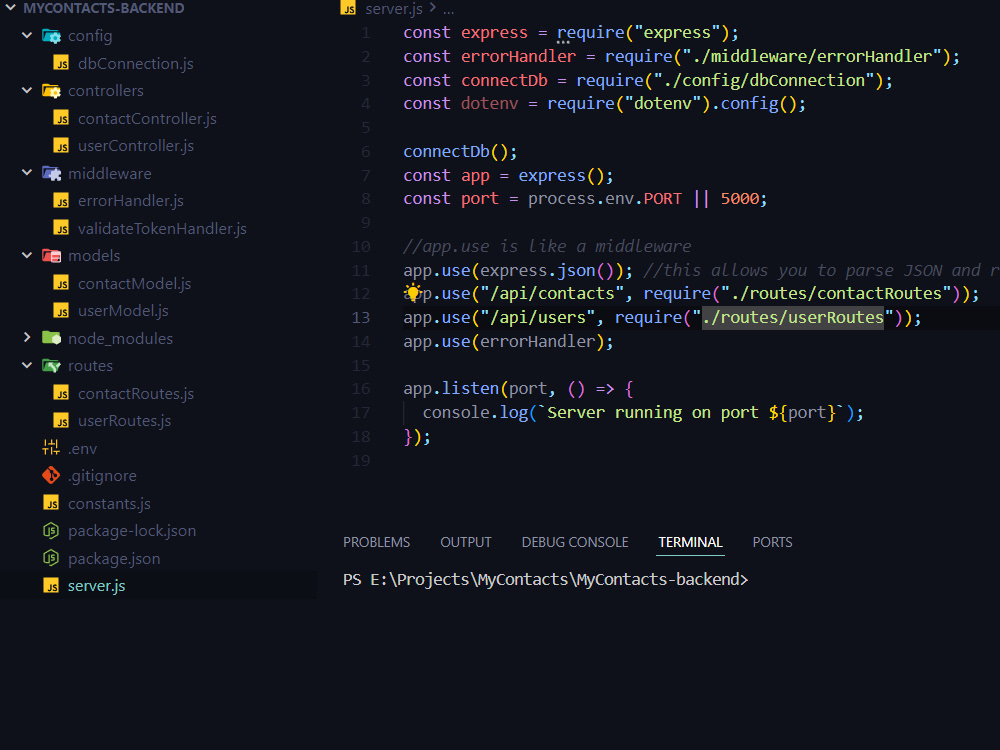This screenshot has height=750, width=1000.
Task: Open constants.js file
Action: 109,504
